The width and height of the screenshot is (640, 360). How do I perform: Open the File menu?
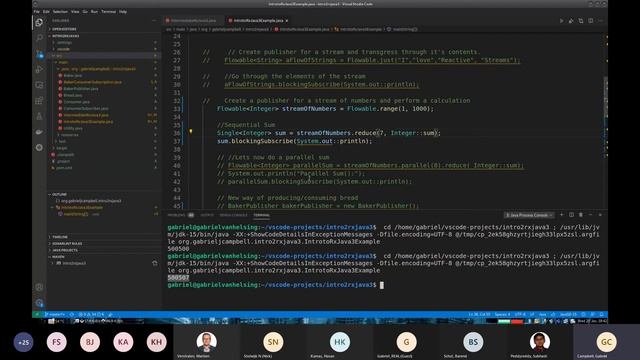[37, 12]
